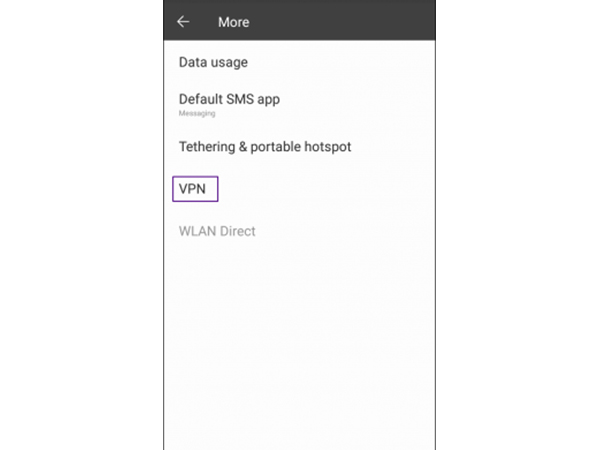Viewport: 600px width, 450px height.
Task: Click the highlighted VPN item
Action: (x=195, y=189)
